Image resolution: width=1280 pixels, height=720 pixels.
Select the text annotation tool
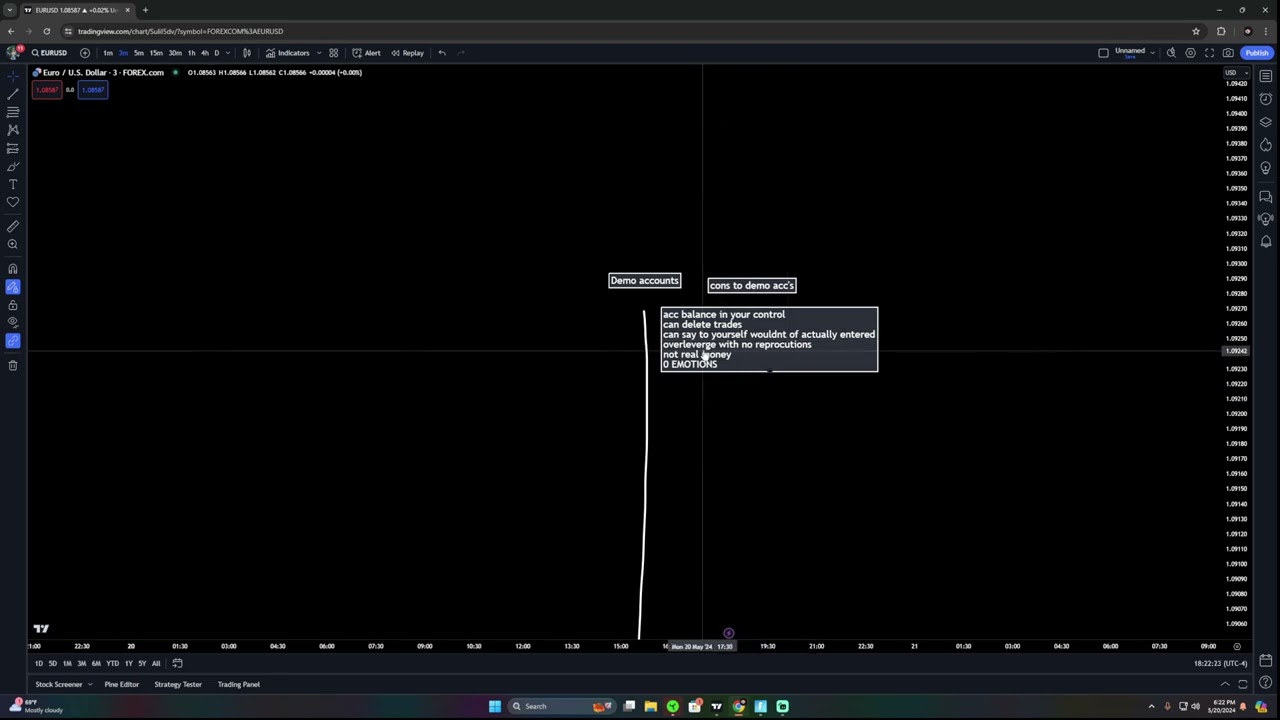point(13,184)
